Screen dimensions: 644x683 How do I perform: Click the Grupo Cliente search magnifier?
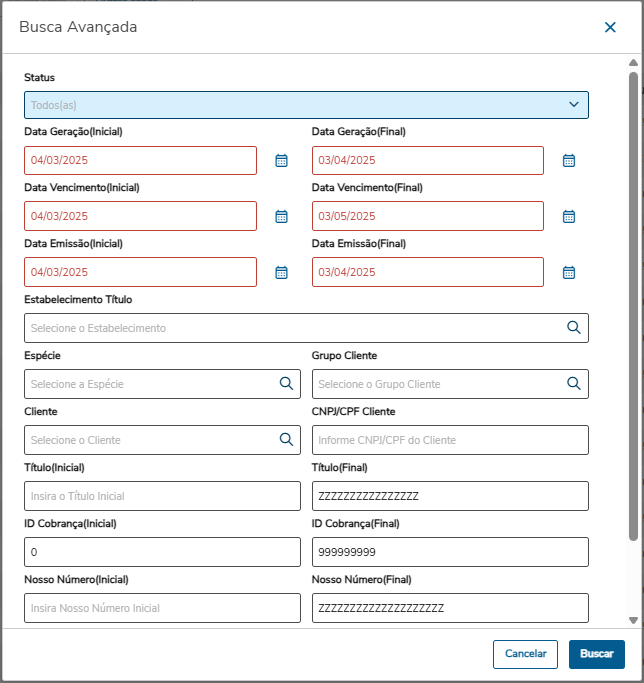574,383
